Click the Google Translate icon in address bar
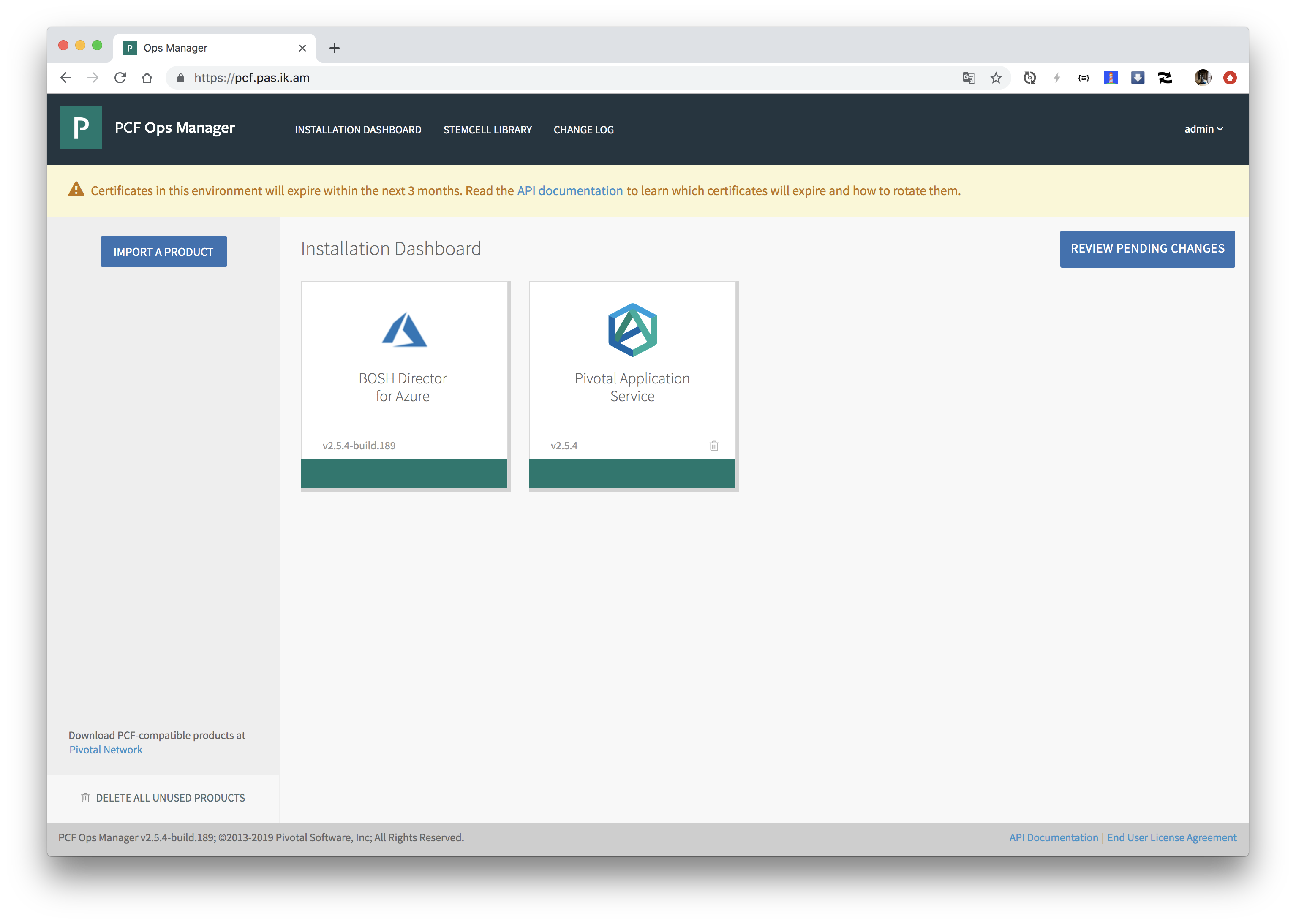 [x=968, y=78]
